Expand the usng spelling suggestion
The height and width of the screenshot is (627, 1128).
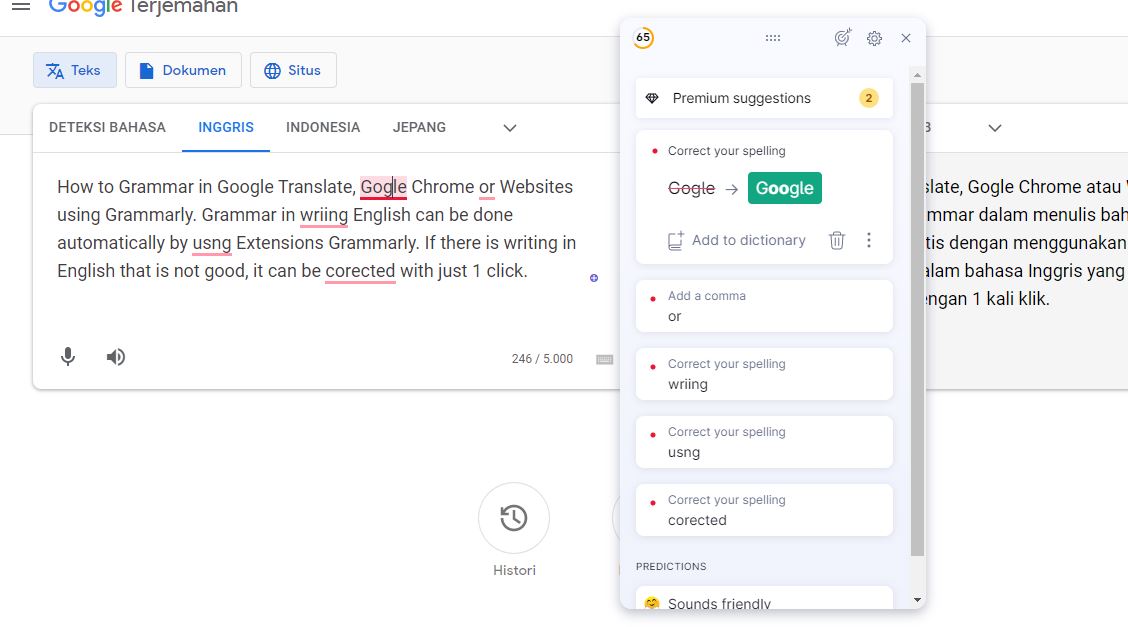point(764,441)
